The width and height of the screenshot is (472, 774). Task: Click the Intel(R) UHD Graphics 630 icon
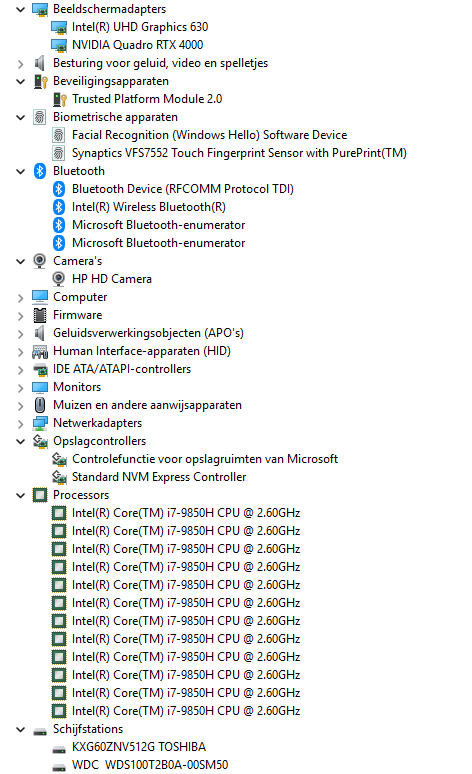[x=59, y=27]
